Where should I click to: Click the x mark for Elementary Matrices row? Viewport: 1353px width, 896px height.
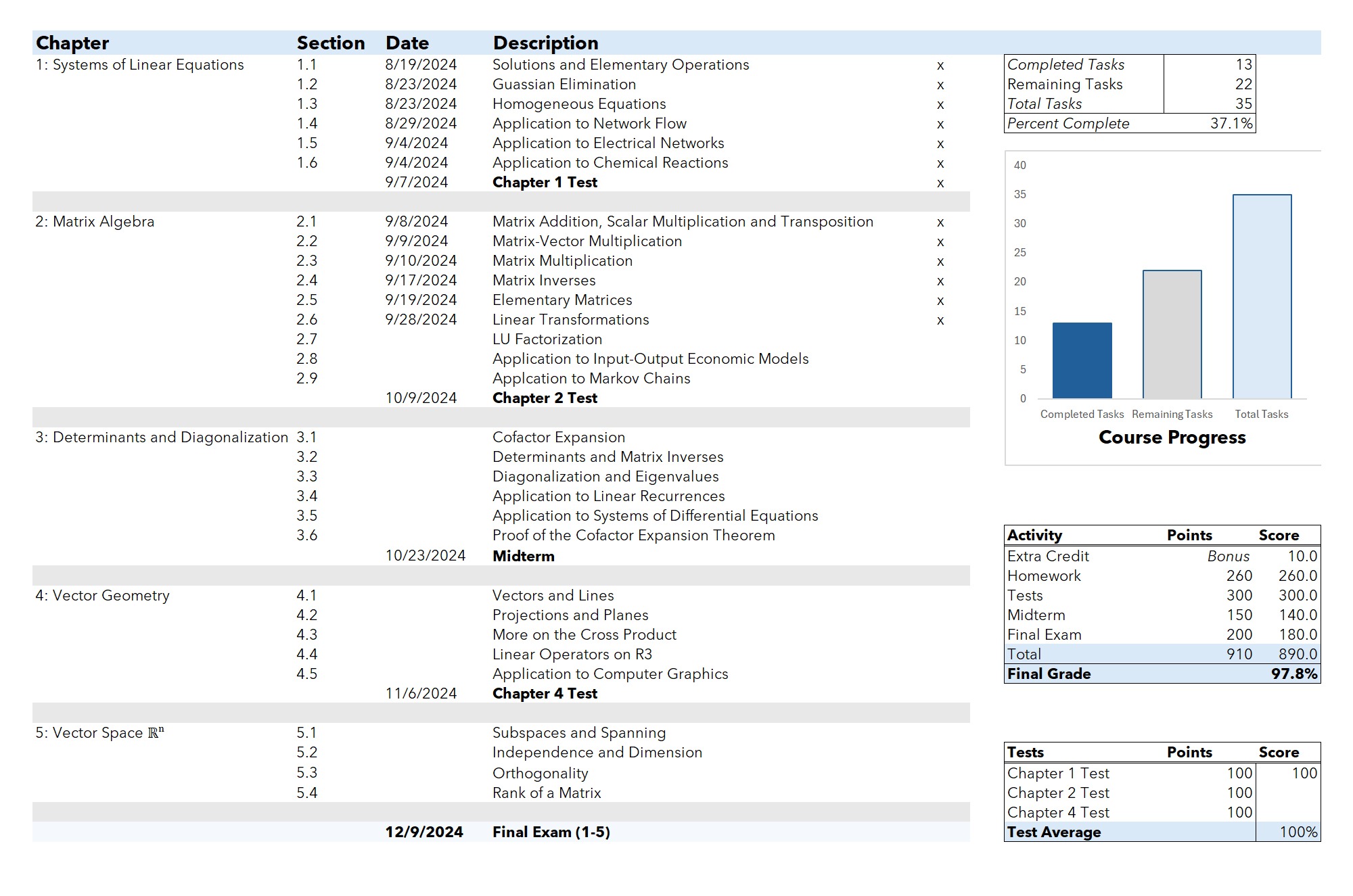(940, 301)
